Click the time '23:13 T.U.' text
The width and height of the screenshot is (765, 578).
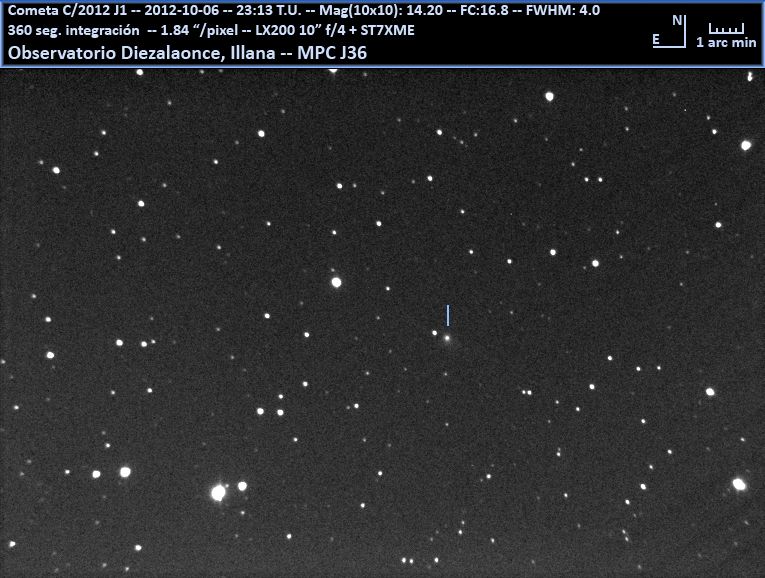[269, 10]
